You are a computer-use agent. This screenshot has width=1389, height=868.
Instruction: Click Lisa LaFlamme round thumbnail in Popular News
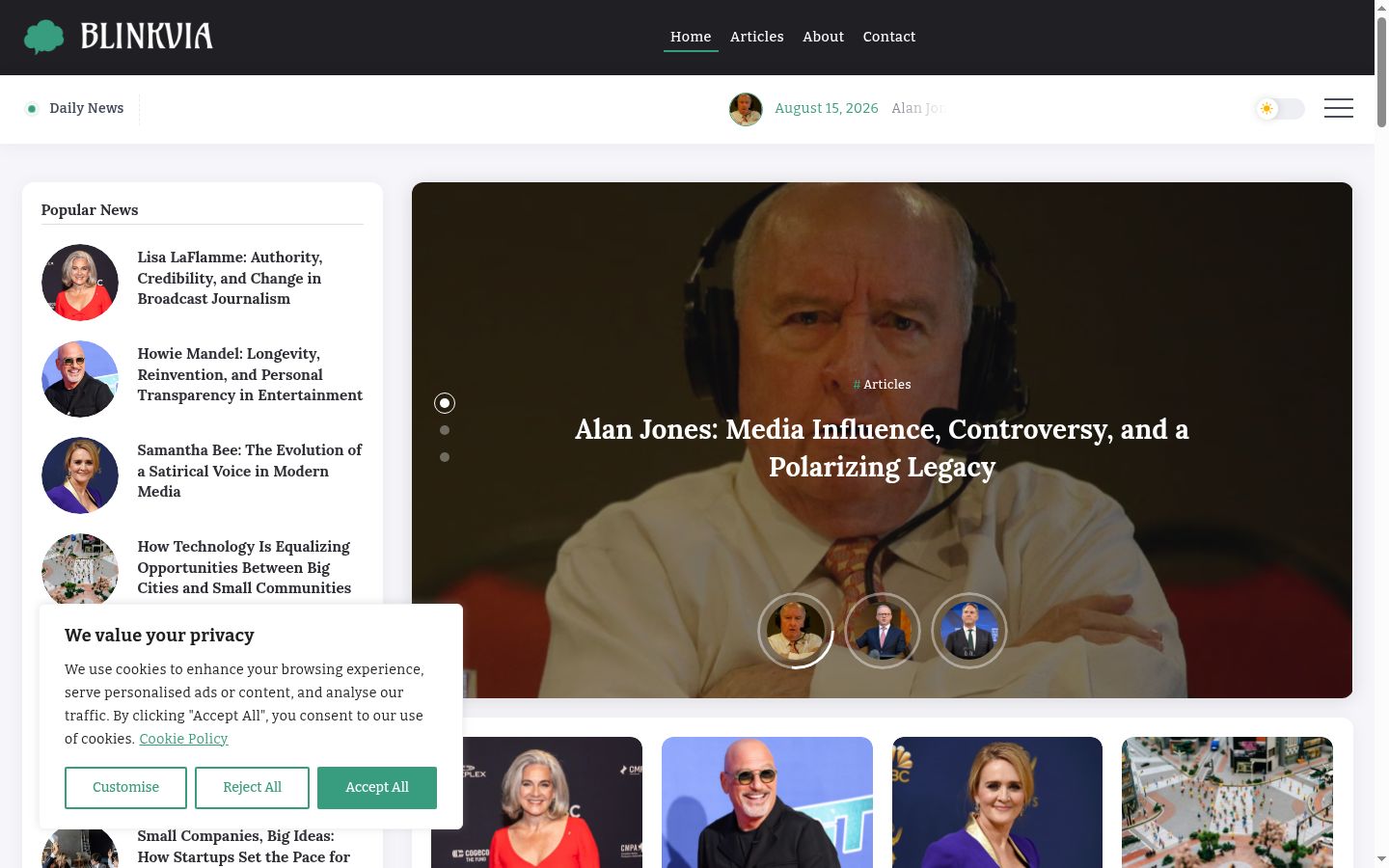point(80,283)
